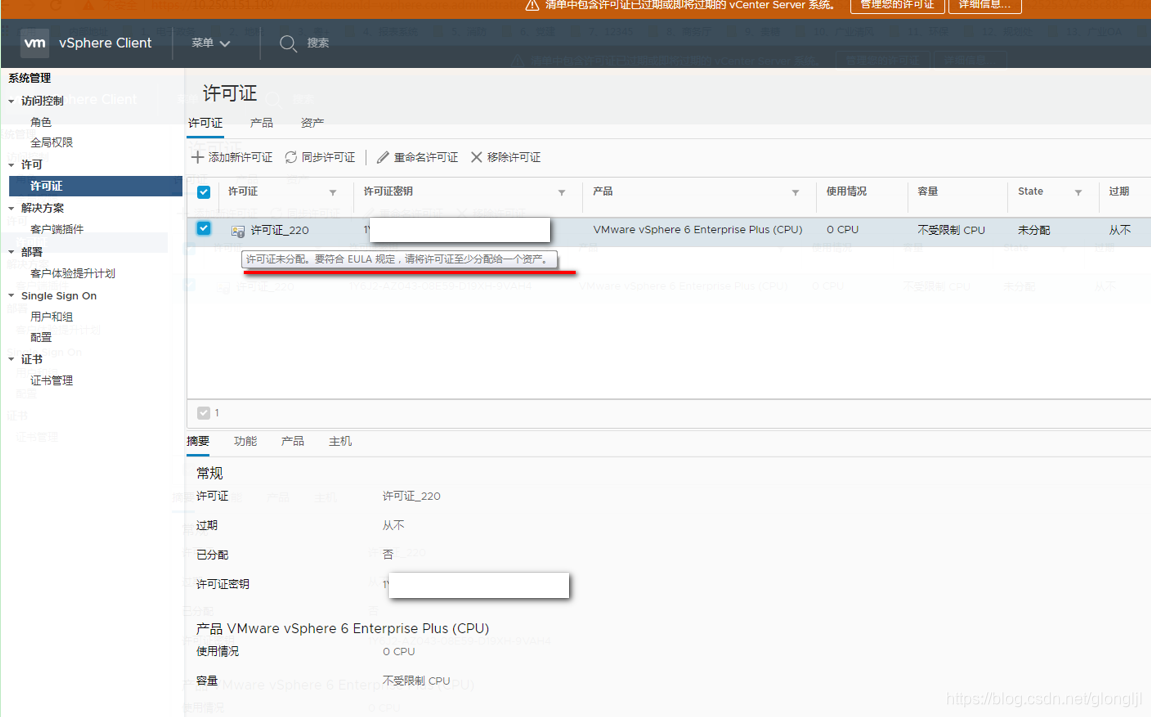Select 全局权限 in the sidebar

point(51,142)
